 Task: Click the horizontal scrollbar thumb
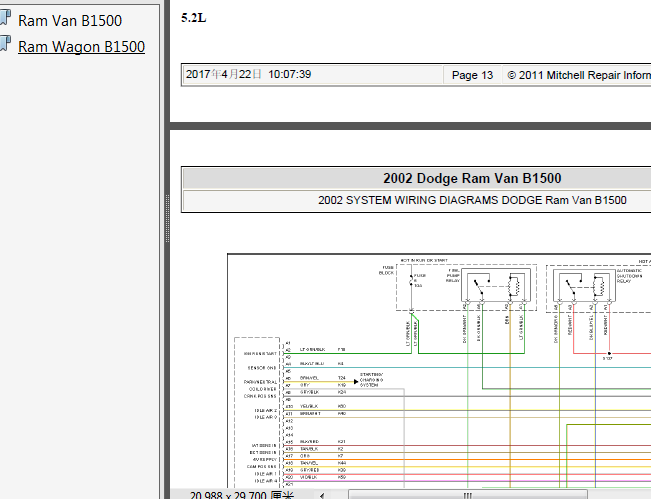468,495
